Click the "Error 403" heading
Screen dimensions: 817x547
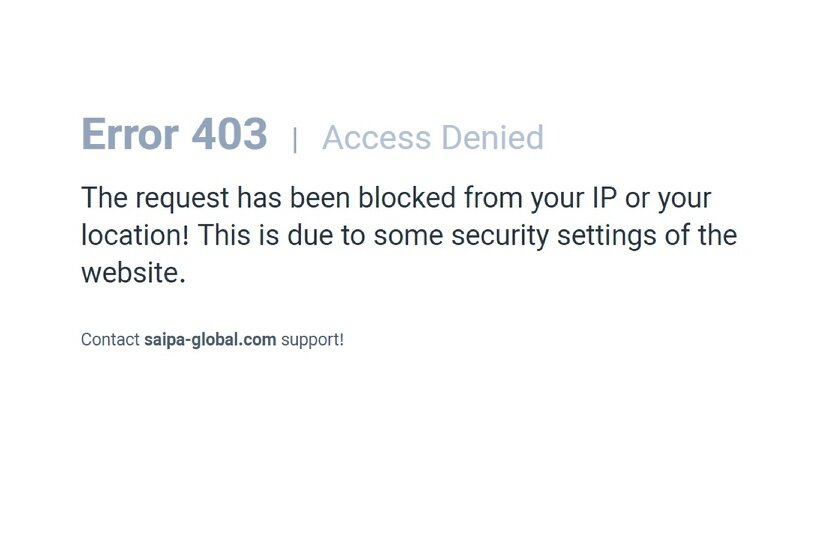(174, 134)
